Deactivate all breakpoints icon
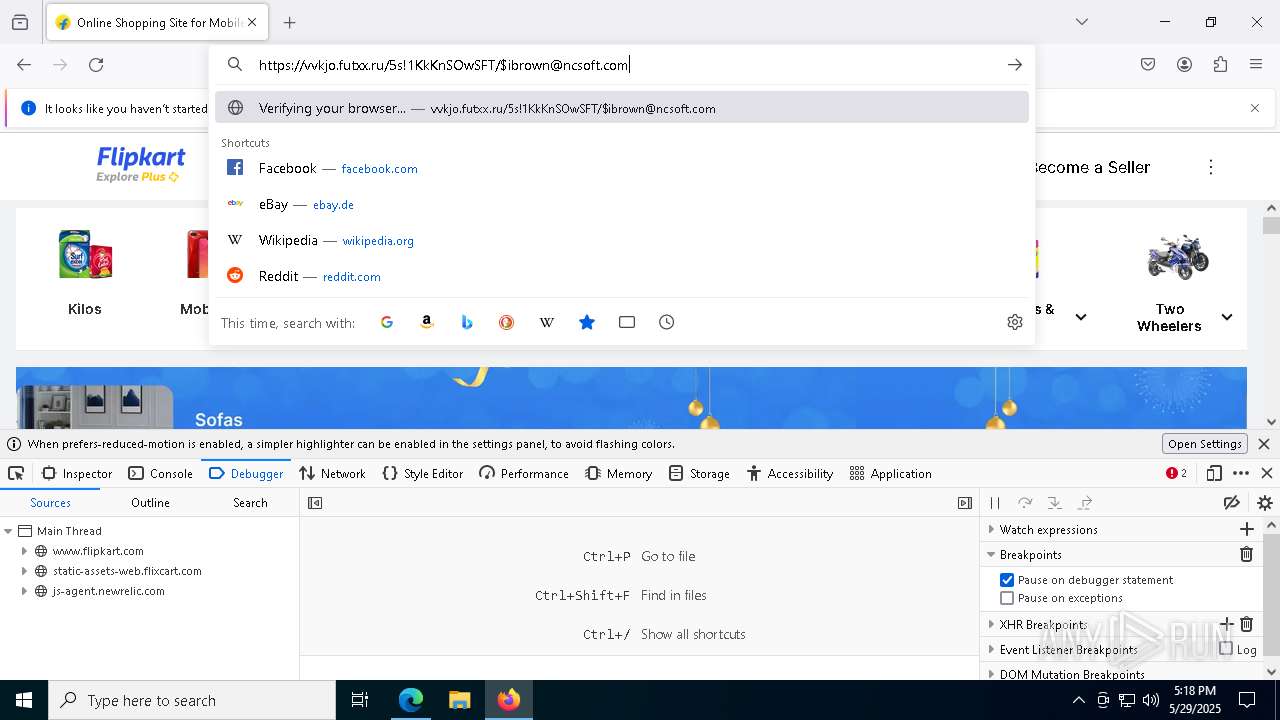 (1232, 503)
